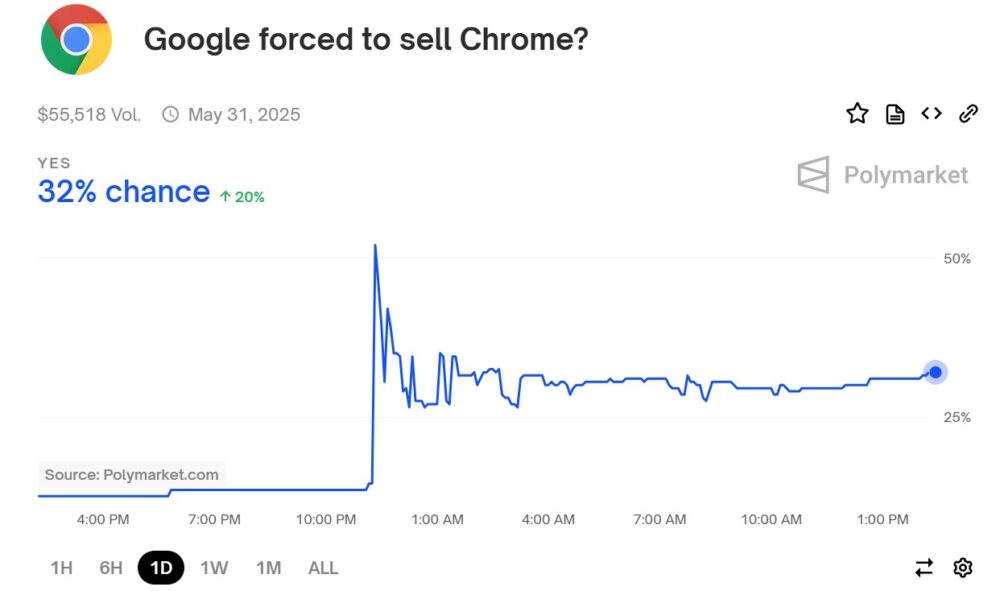Click the clock icon beside May 31 date
The height and width of the screenshot is (591, 1000).
point(169,114)
